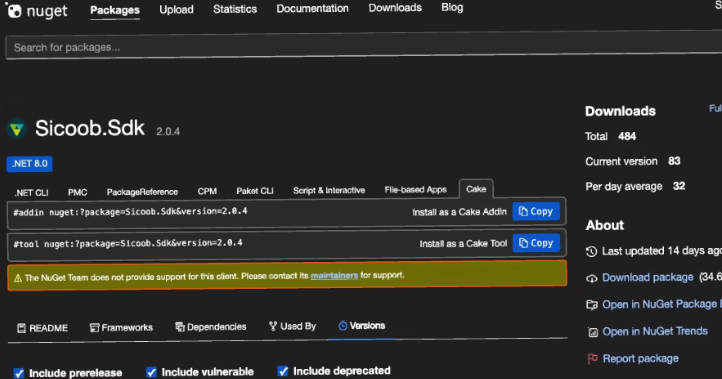Click the Sicoob.Sdk package icon
Image resolution: width=722 pixels, height=379 pixels.
17,129
